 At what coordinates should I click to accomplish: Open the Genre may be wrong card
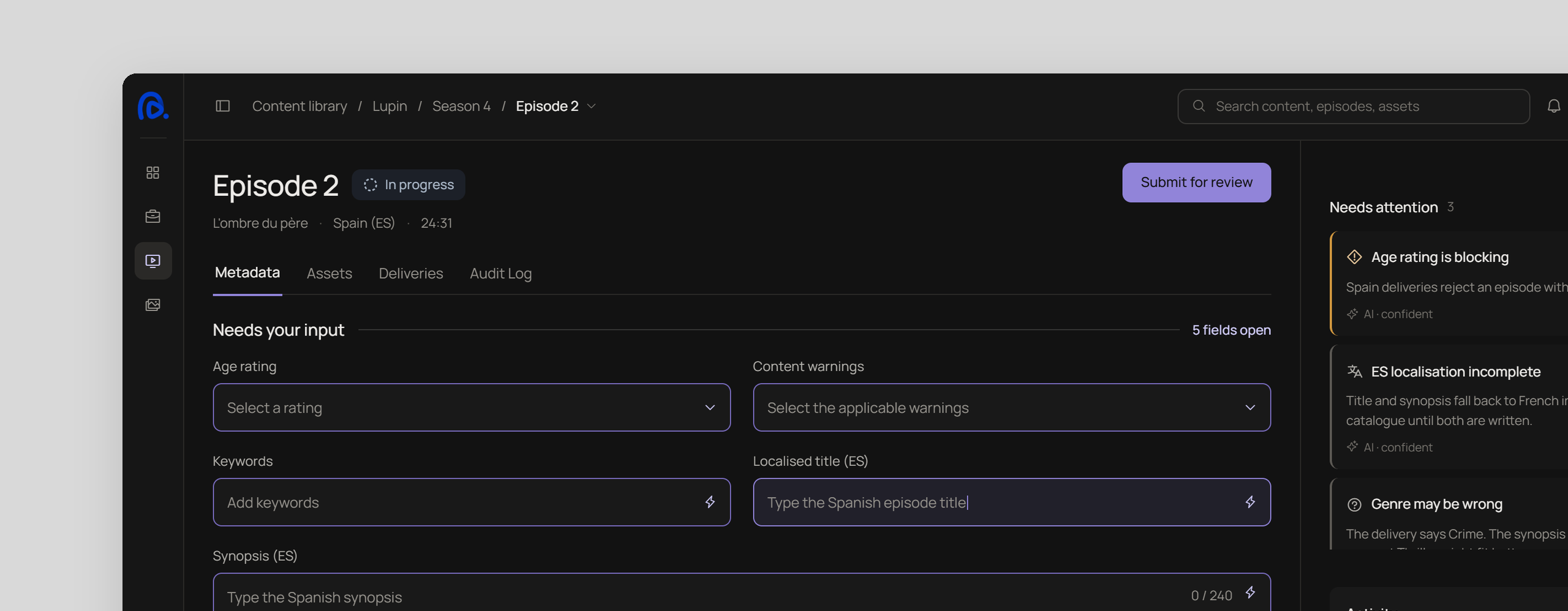(1449, 514)
